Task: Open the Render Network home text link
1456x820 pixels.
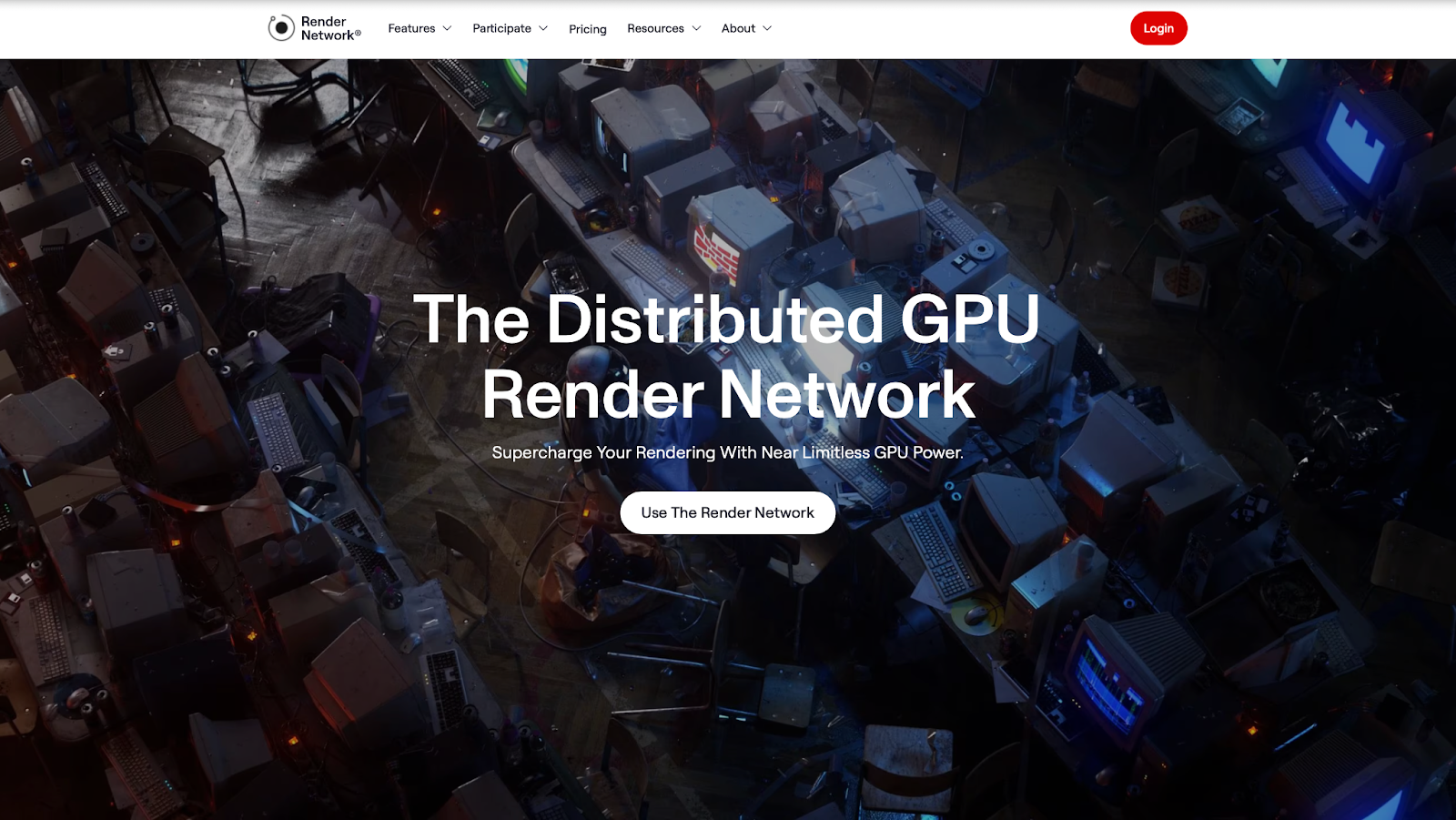Action: click(330, 28)
